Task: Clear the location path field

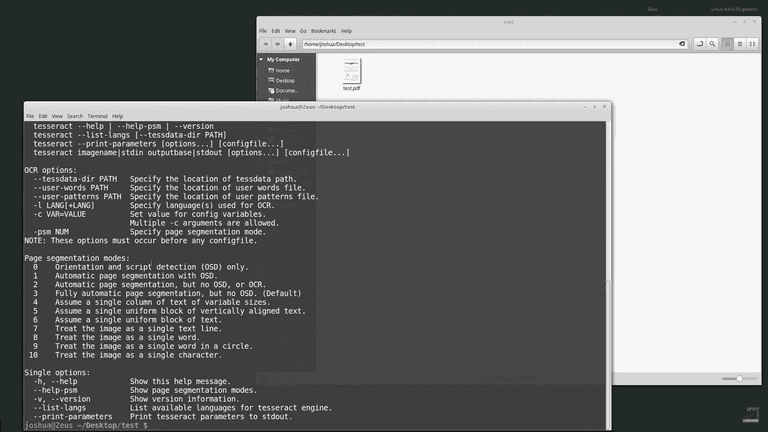Action: [682, 44]
